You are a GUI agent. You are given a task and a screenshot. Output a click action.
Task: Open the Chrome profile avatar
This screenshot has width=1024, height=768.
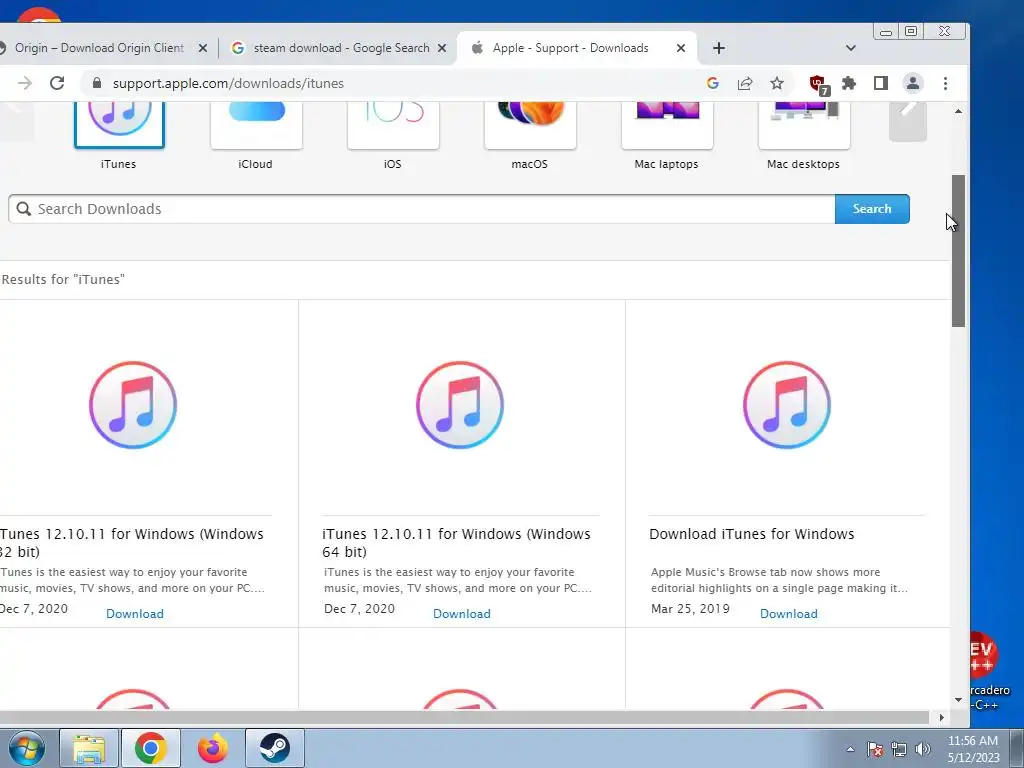coord(912,83)
